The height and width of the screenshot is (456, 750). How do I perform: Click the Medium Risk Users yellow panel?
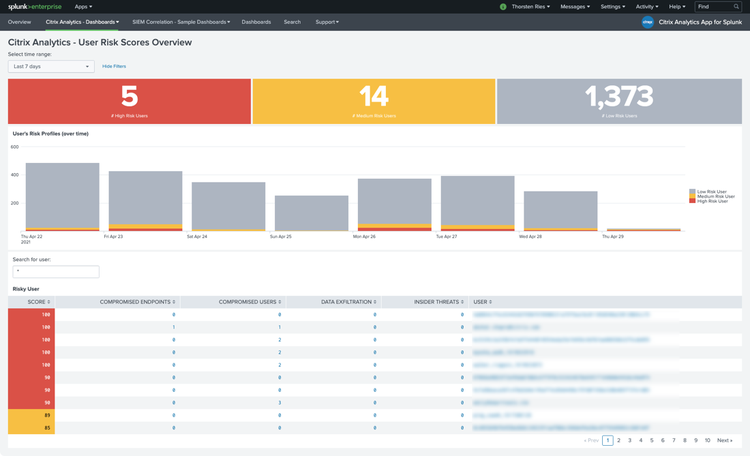[x=374, y=101]
